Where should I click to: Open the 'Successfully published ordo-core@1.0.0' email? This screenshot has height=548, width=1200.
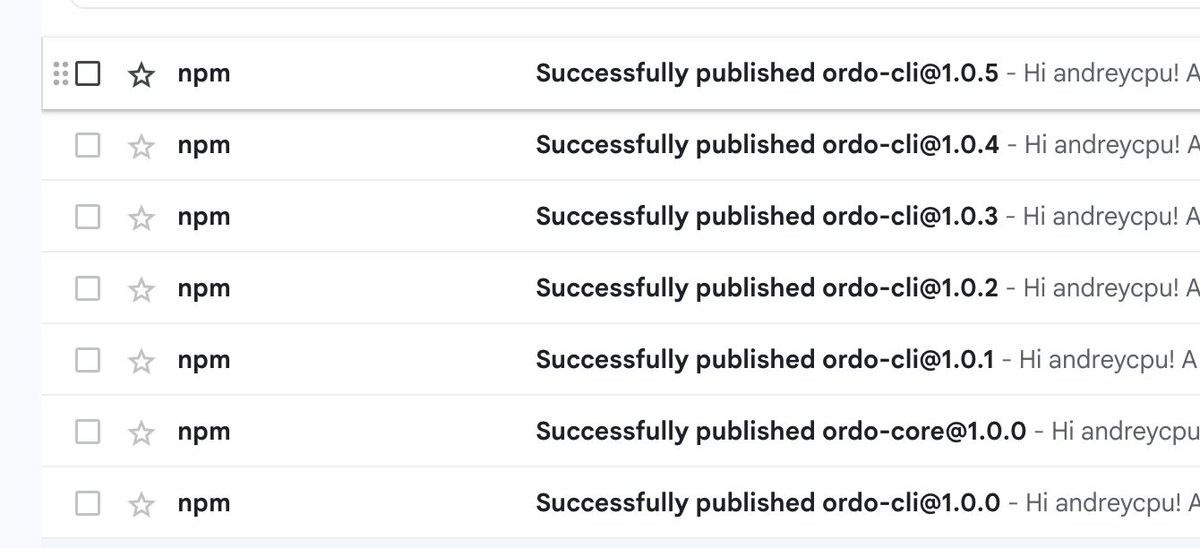point(781,431)
